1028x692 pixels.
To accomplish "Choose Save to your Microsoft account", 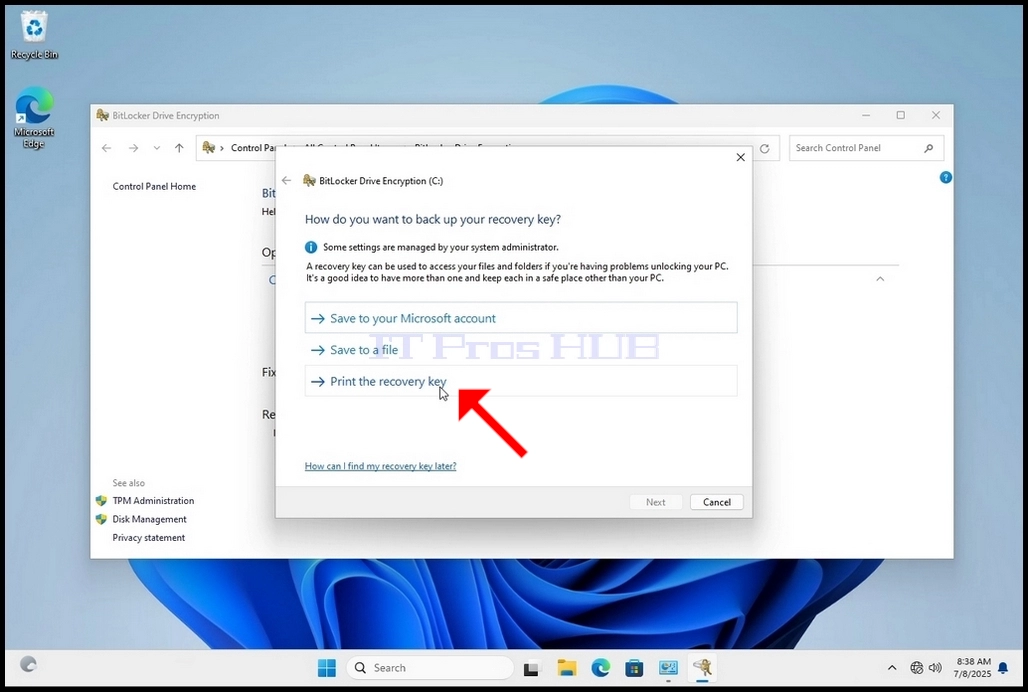I will [521, 318].
